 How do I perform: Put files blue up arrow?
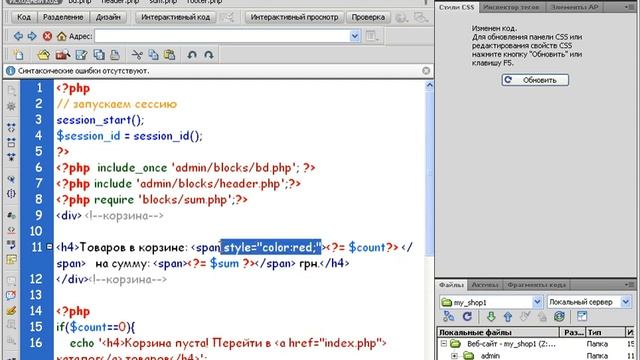508,316
